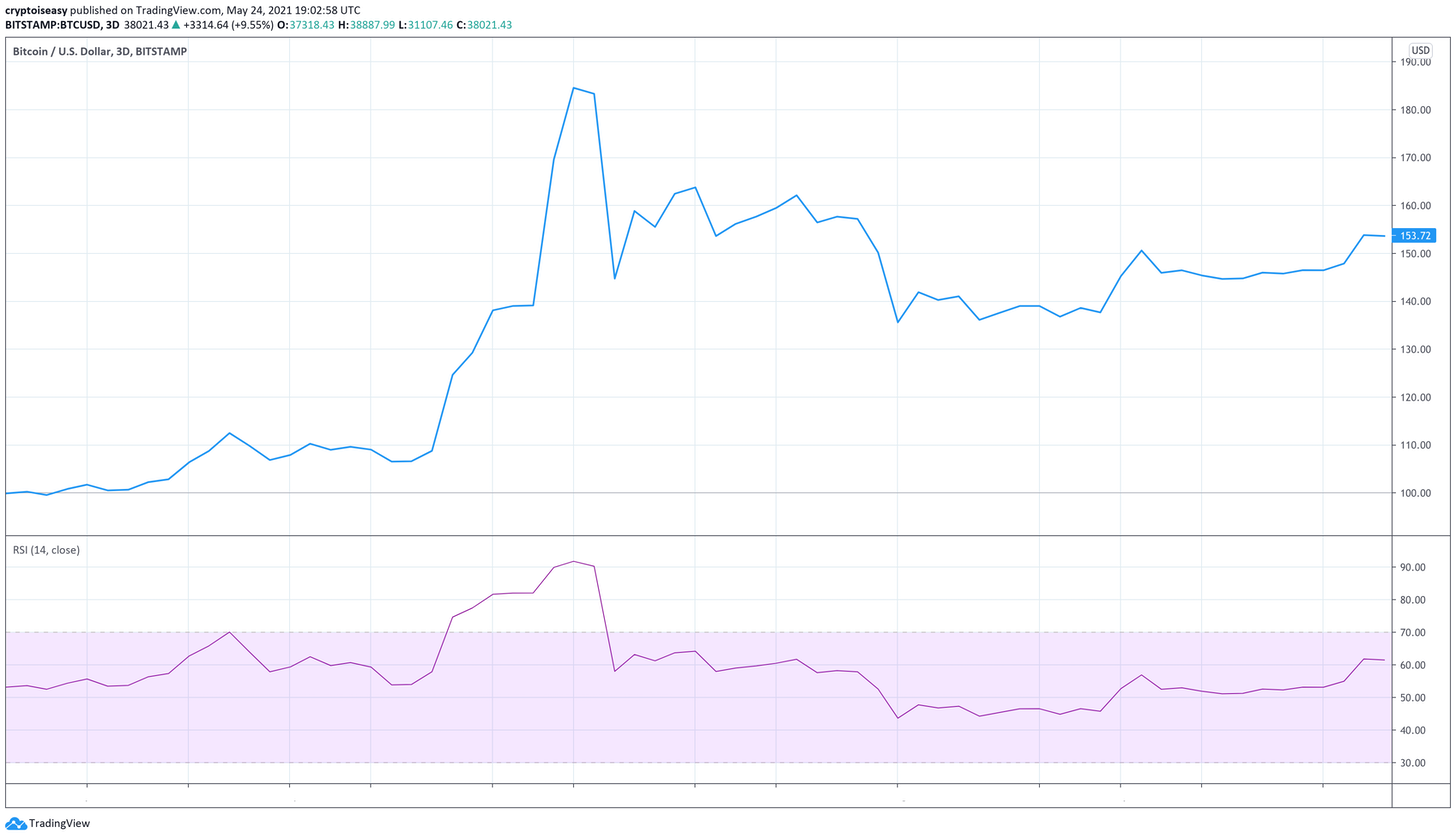Click the 'Bitcoin / U.S. Dollar, 3D, BITSTAMP' title

coord(99,50)
